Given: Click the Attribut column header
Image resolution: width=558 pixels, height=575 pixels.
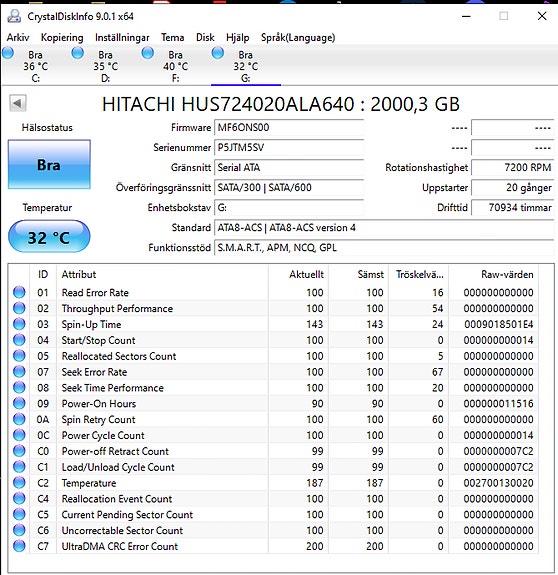Looking at the screenshot, I should 162,274.
